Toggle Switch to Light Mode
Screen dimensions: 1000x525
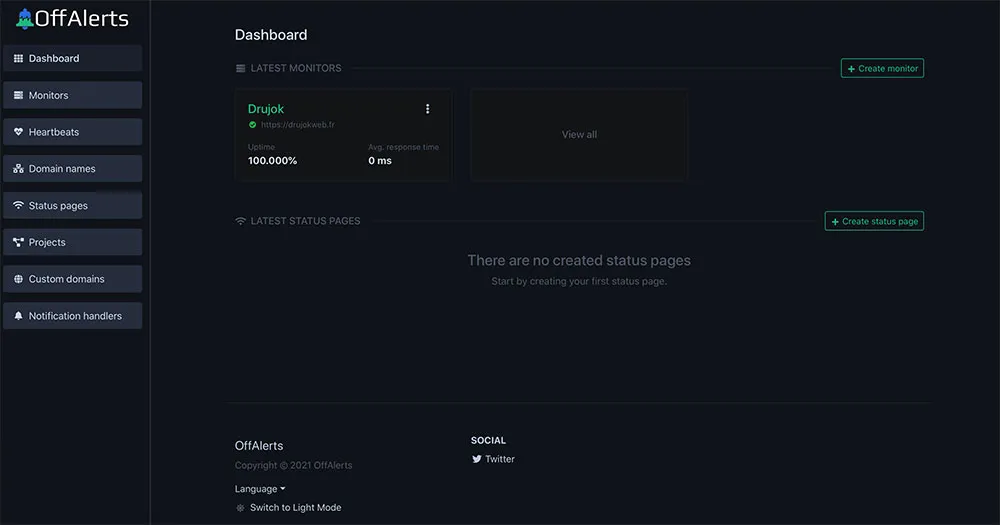pyautogui.click(x=295, y=508)
